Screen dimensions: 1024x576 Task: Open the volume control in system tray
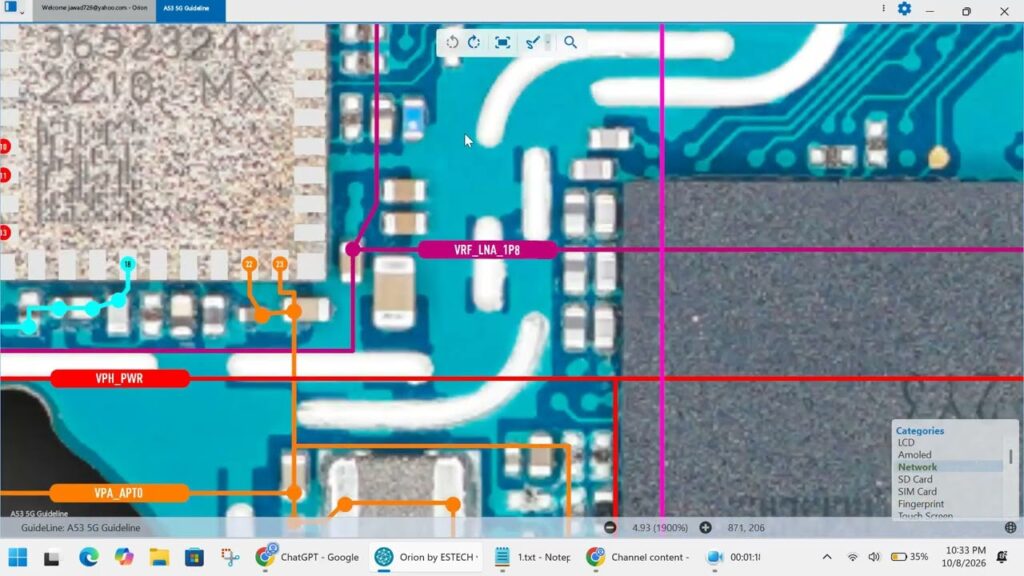point(874,557)
